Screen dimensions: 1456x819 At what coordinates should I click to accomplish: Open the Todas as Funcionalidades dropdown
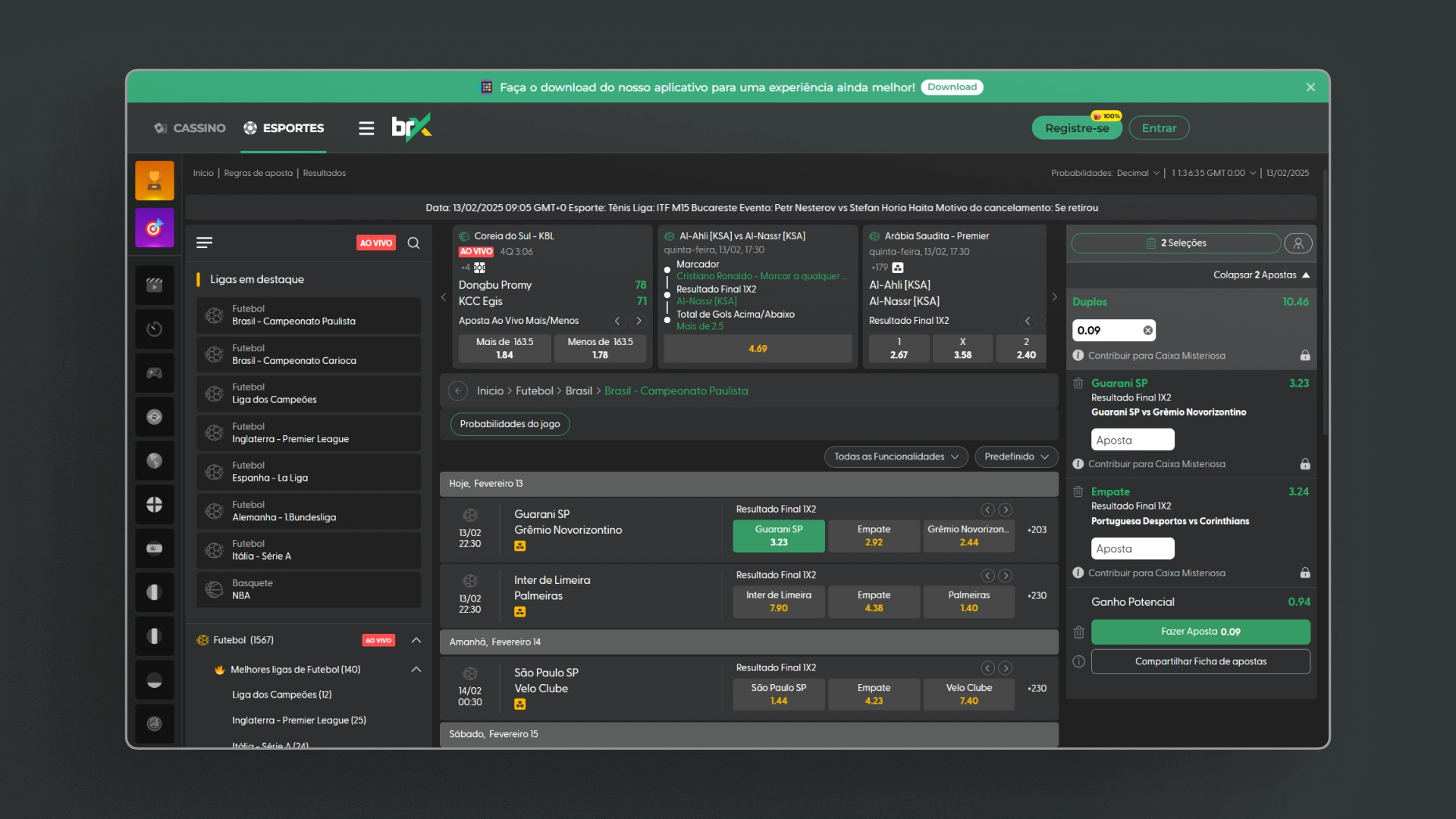(x=896, y=457)
